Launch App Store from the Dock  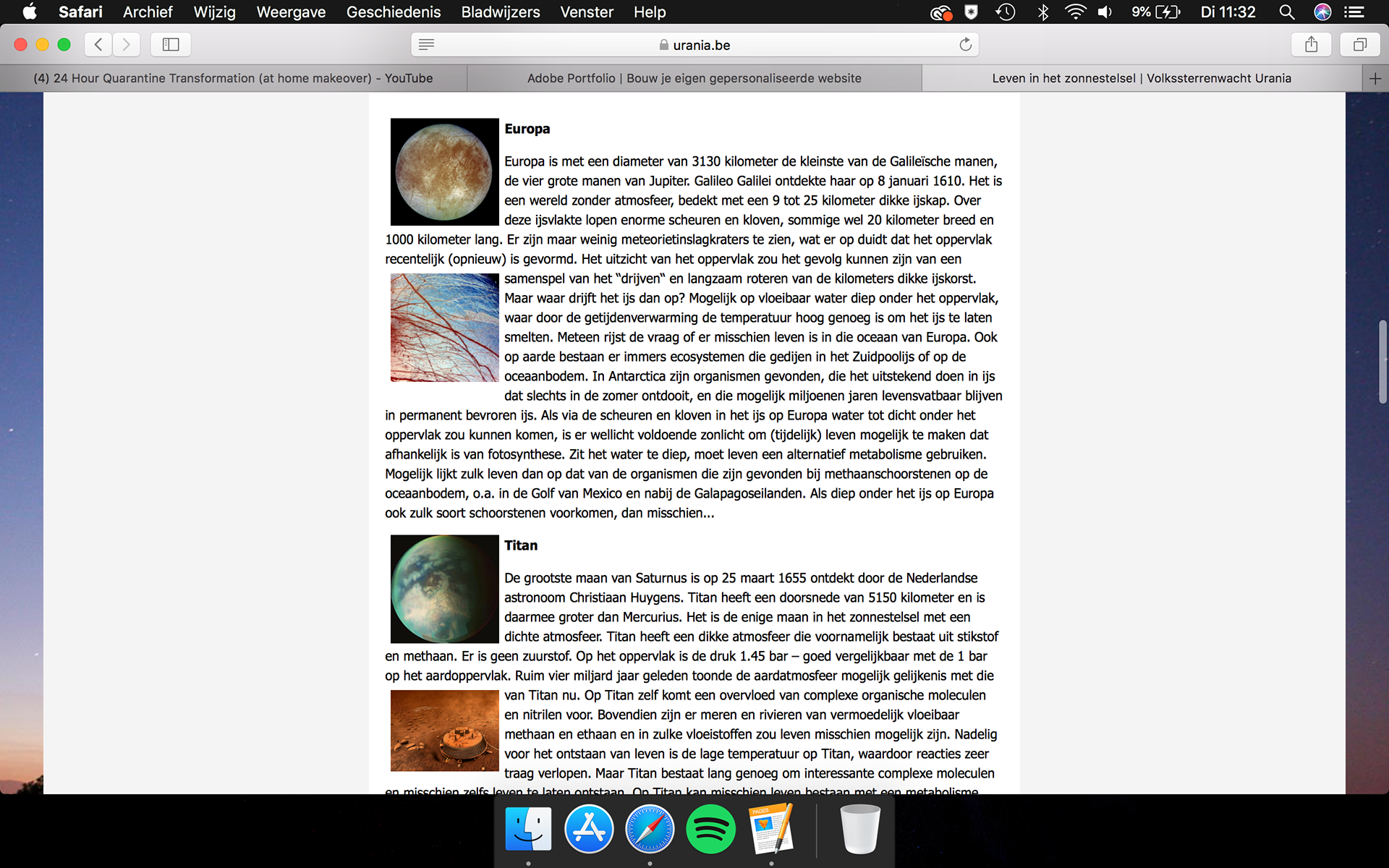click(x=589, y=829)
